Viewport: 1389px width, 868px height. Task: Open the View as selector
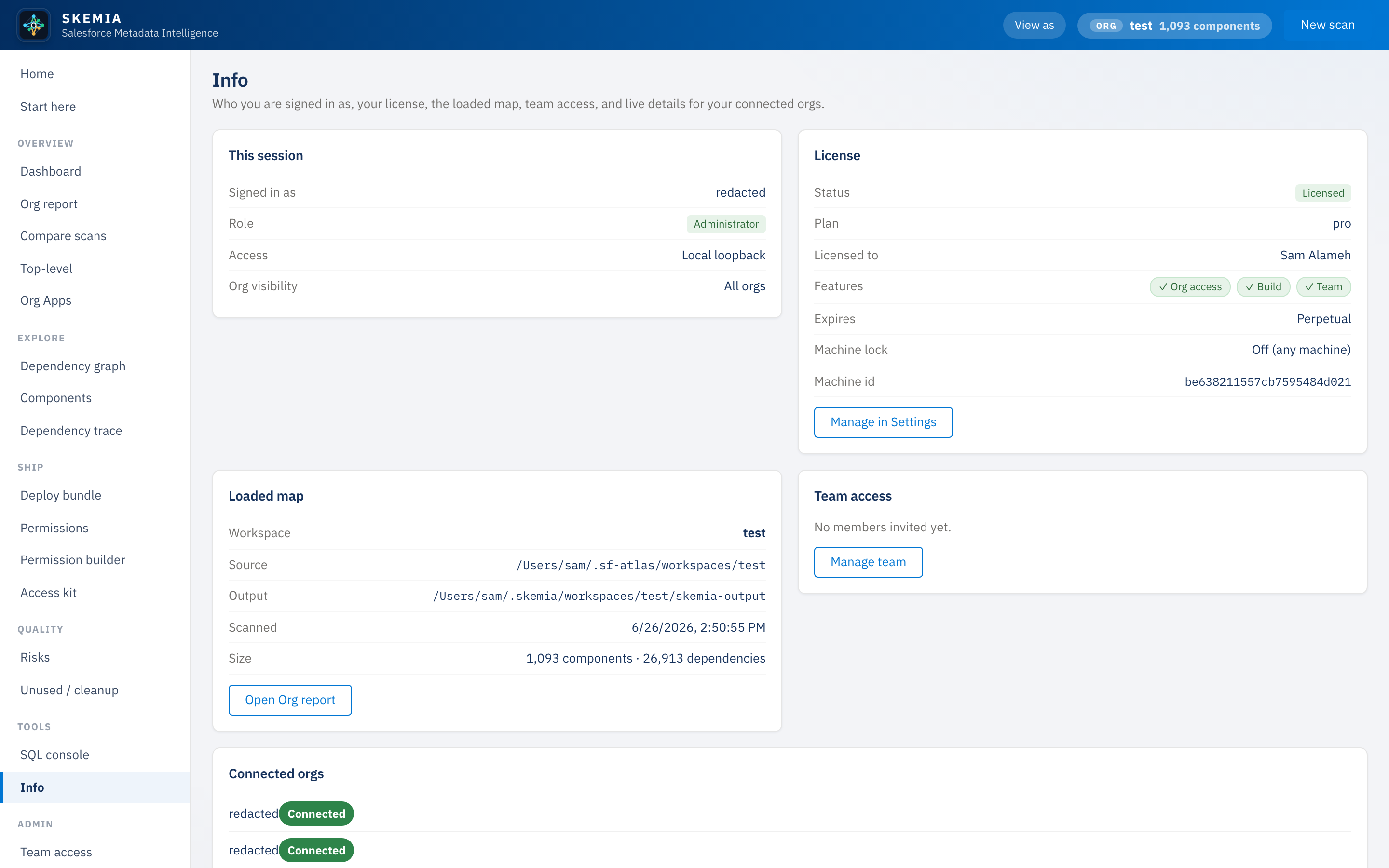[1034, 25]
